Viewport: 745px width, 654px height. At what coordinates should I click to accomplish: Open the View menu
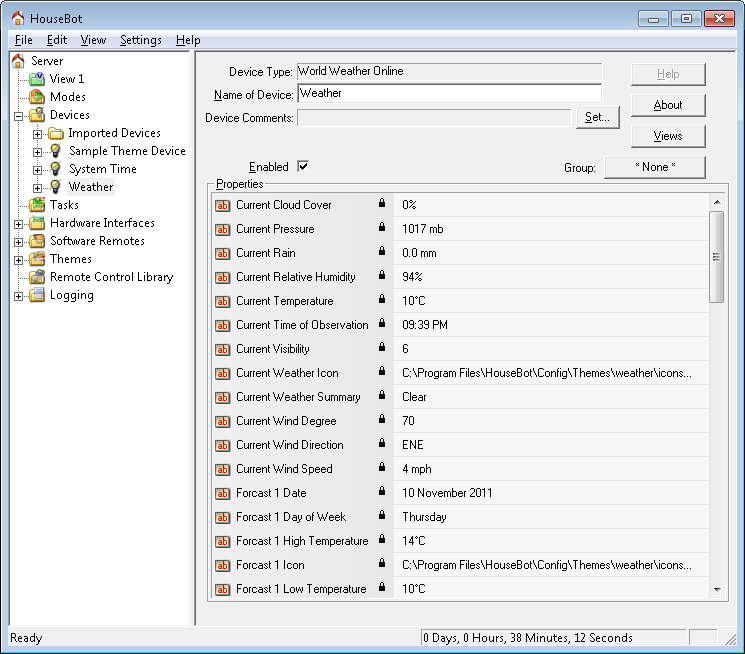tap(93, 40)
